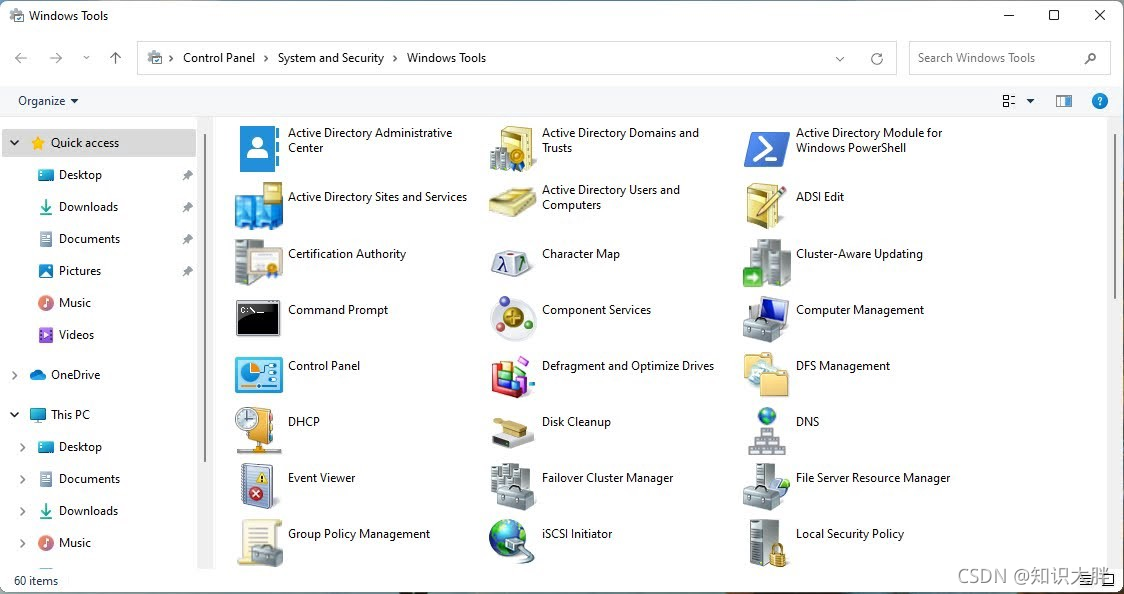
Task: Launch the Command Prompt icon
Action: click(258, 318)
